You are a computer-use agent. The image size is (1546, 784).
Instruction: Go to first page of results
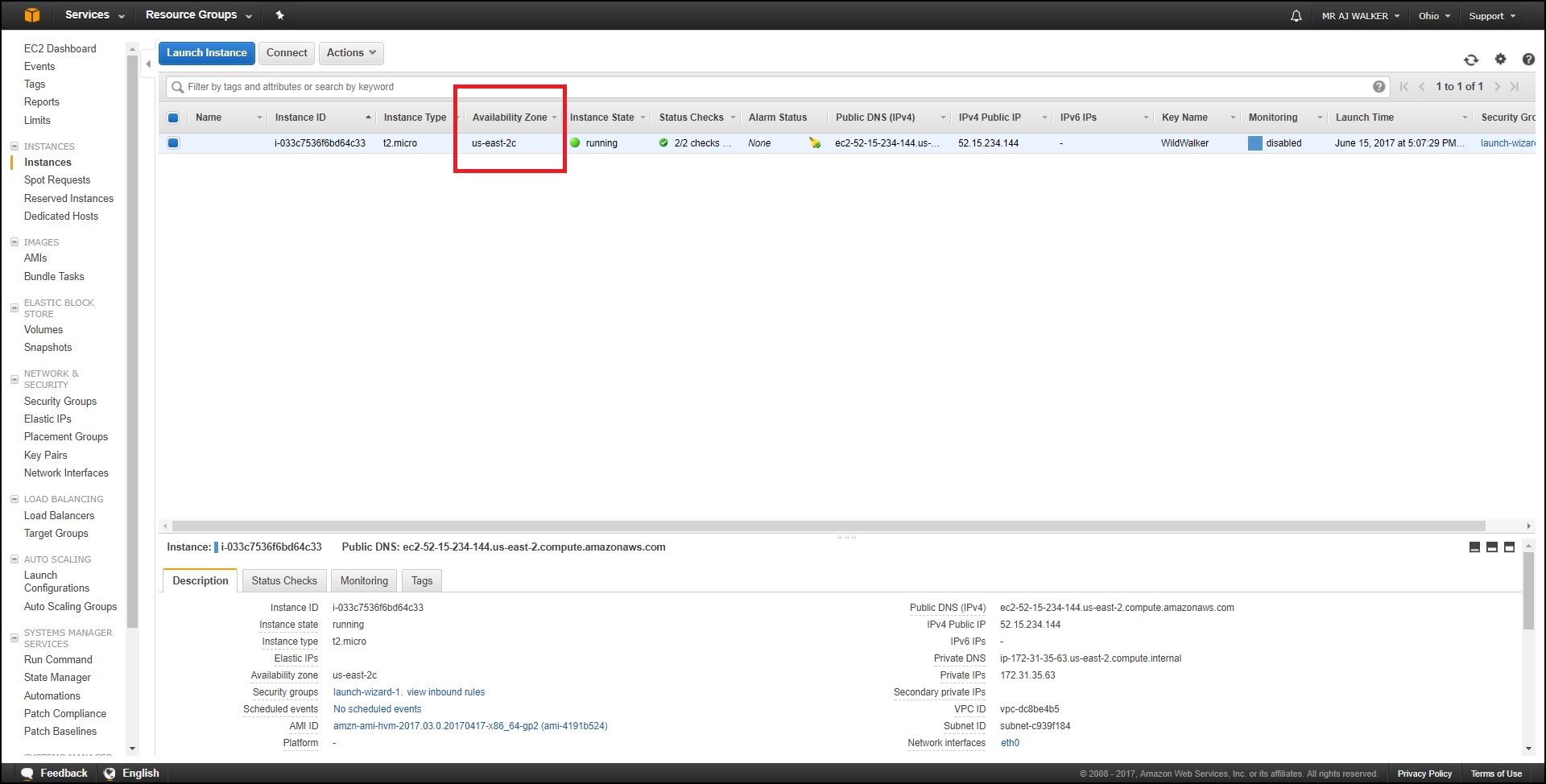1404,87
